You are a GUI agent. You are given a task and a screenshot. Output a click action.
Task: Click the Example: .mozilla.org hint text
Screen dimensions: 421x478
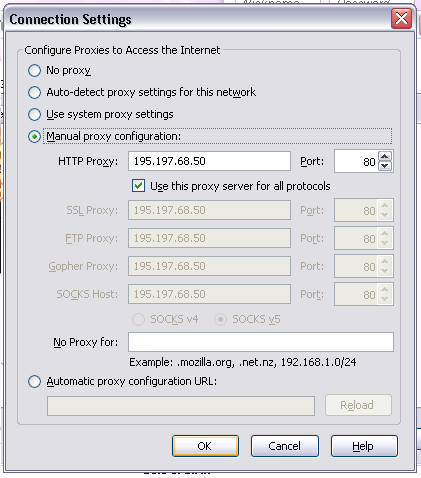point(243,362)
